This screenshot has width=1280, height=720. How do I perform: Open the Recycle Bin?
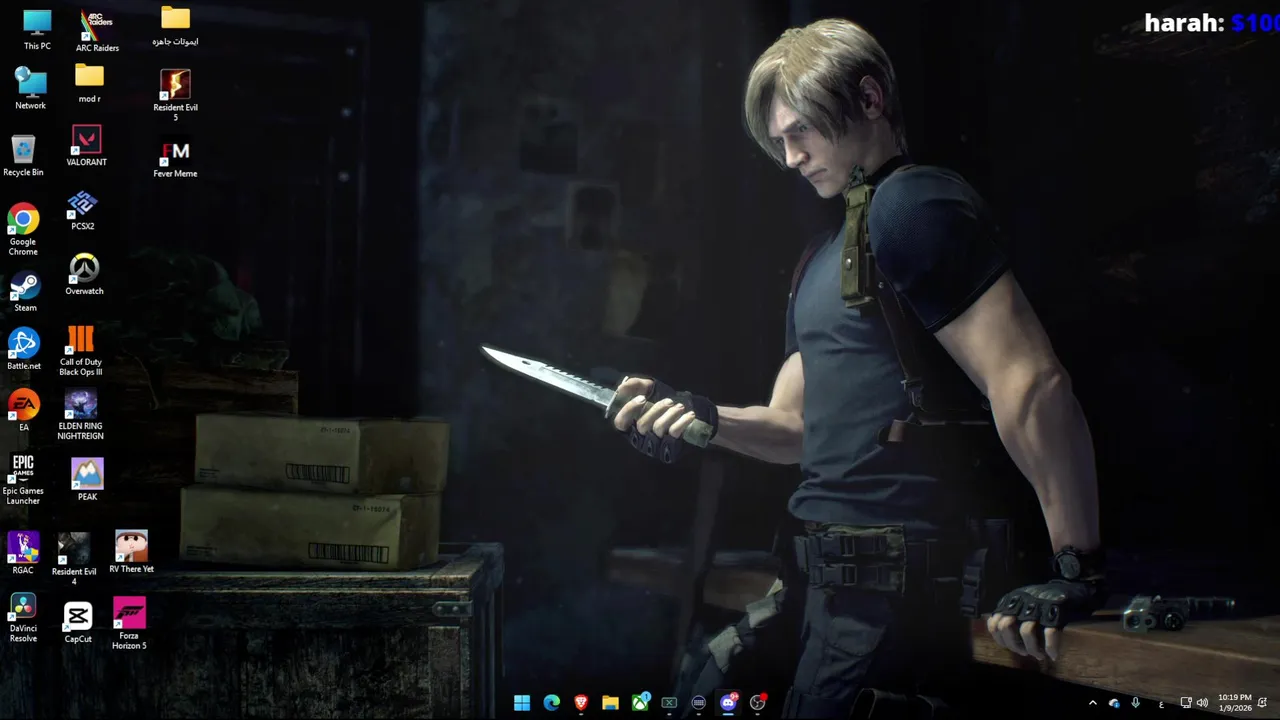23,155
